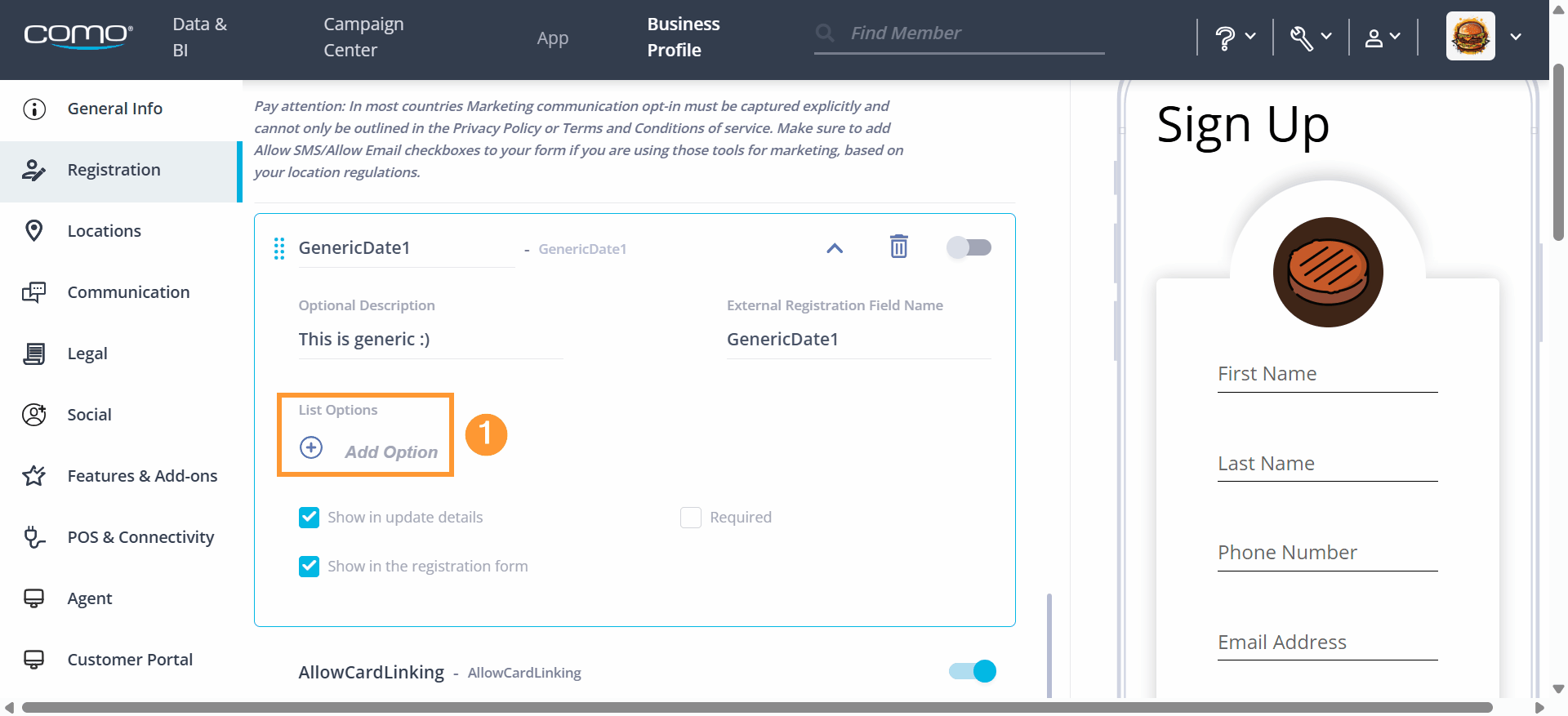The width and height of the screenshot is (1568, 716).
Task: Open the help dropdown arrow
Action: (1250, 36)
